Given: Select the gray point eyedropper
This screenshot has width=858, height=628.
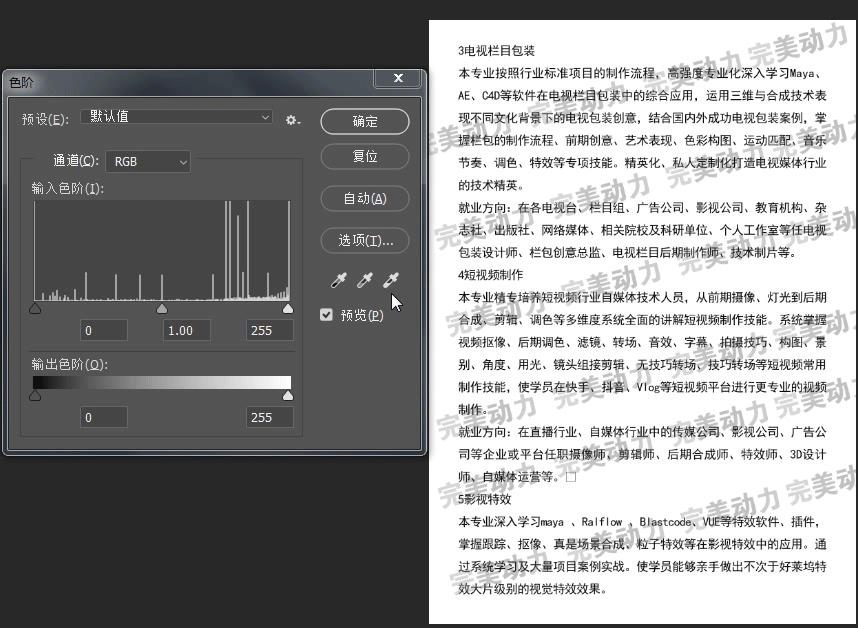Looking at the screenshot, I should point(365,281).
